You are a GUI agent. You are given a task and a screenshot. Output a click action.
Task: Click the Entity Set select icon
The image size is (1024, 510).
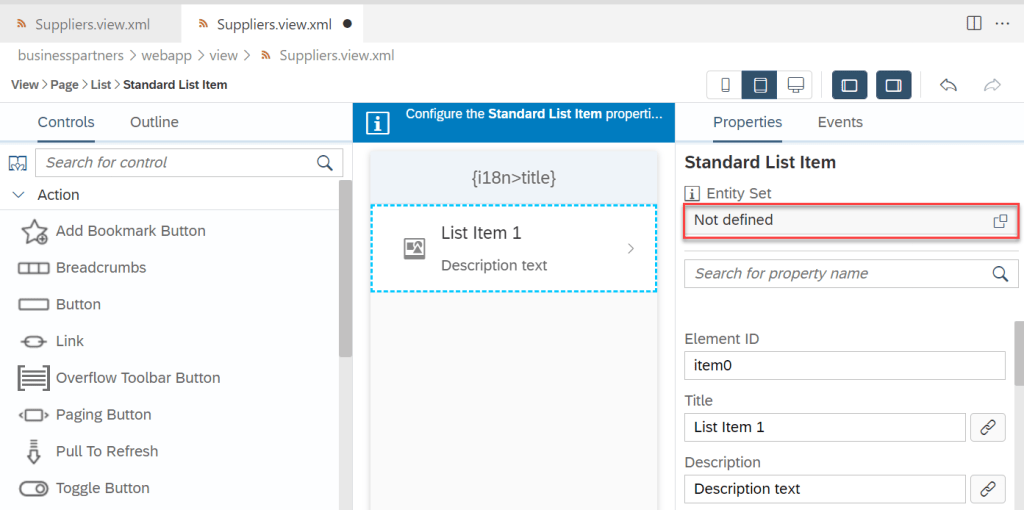point(1000,221)
